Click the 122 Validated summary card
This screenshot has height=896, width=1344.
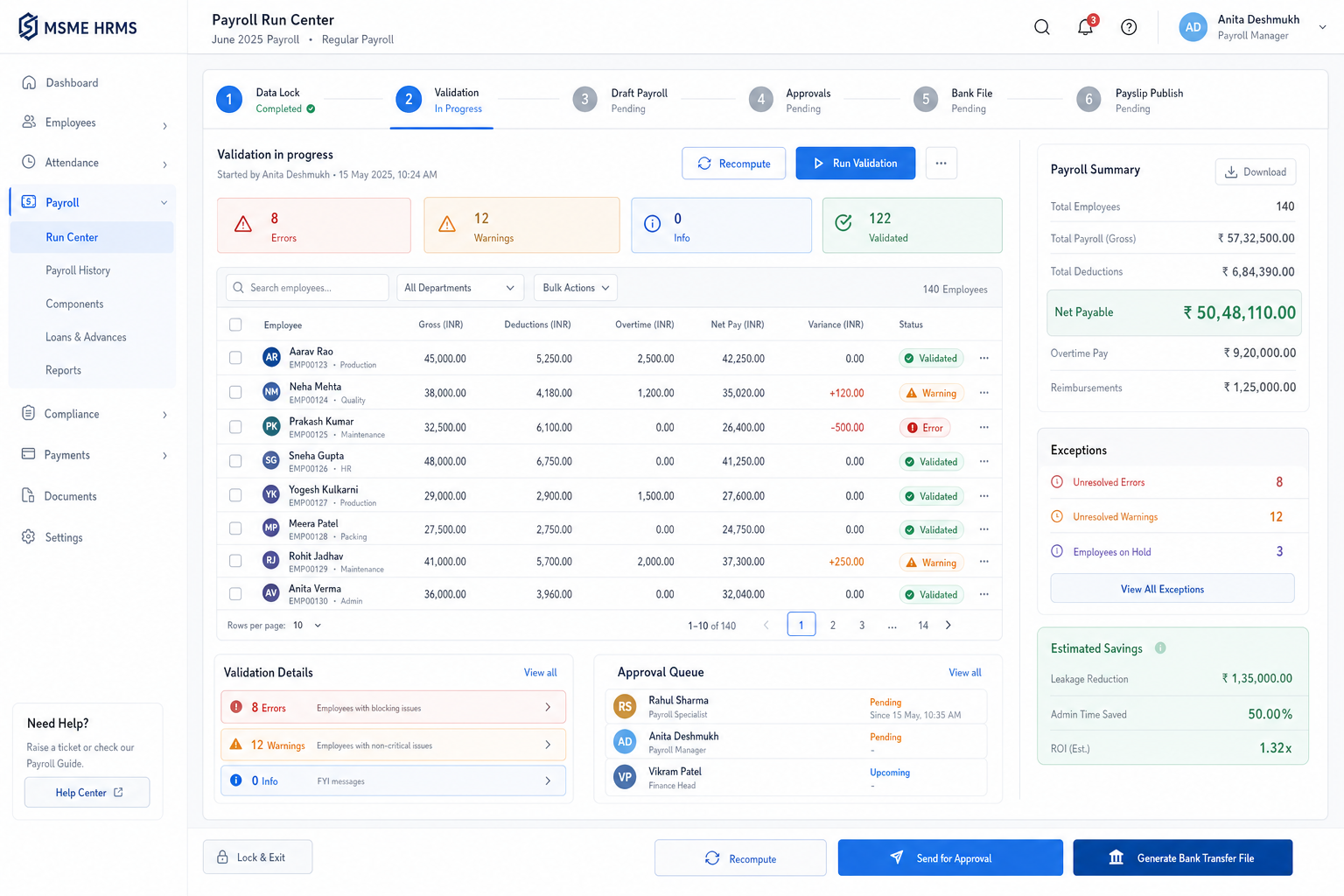tap(913, 226)
